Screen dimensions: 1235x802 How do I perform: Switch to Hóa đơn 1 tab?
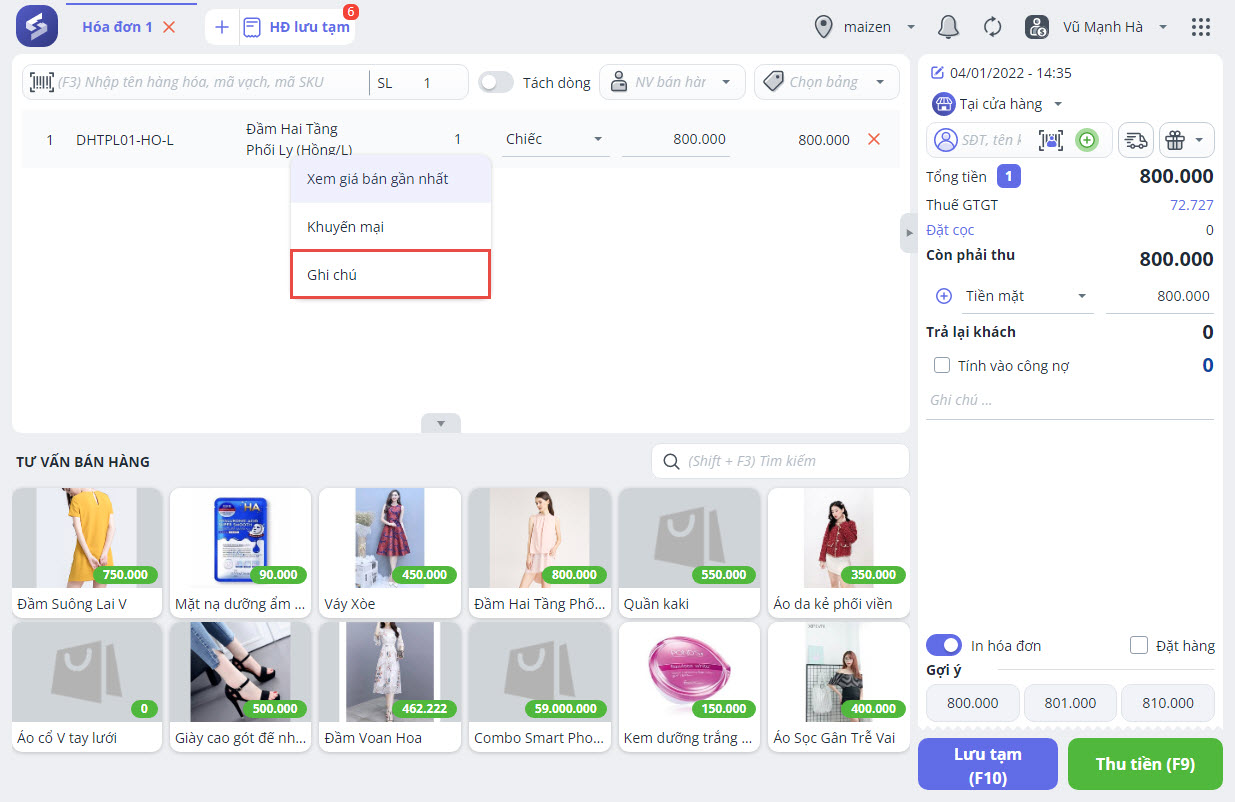(x=117, y=27)
